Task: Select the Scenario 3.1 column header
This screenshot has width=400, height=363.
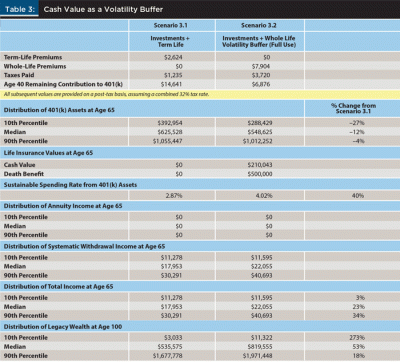Action: [x=172, y=25]
